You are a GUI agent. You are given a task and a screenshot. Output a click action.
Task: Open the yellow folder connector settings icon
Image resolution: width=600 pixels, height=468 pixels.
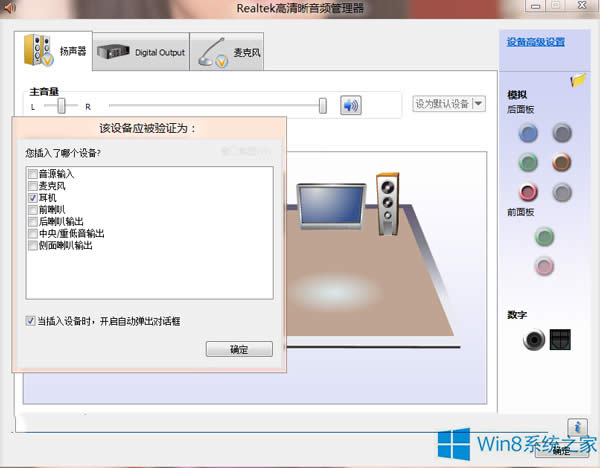click(578, 80)
